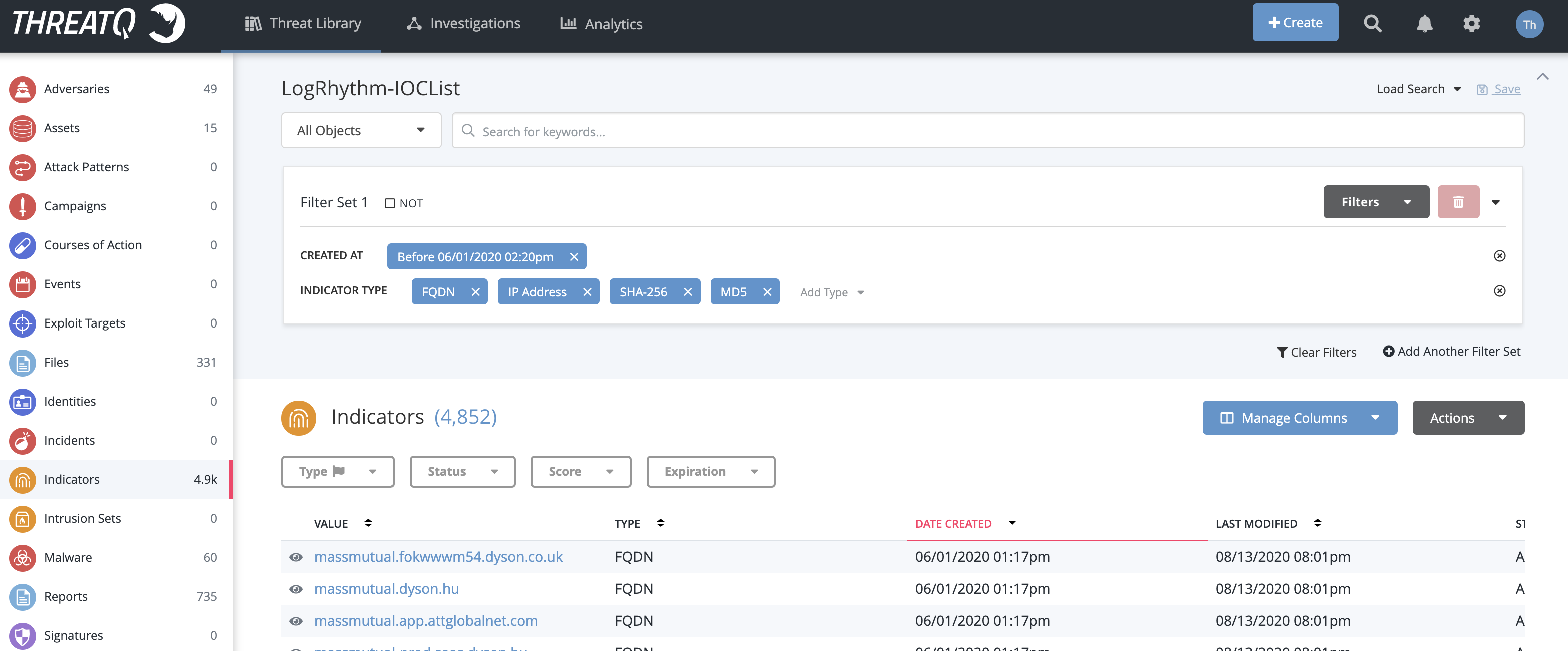Open the Manage Columns dropdown

(1300, 418)
